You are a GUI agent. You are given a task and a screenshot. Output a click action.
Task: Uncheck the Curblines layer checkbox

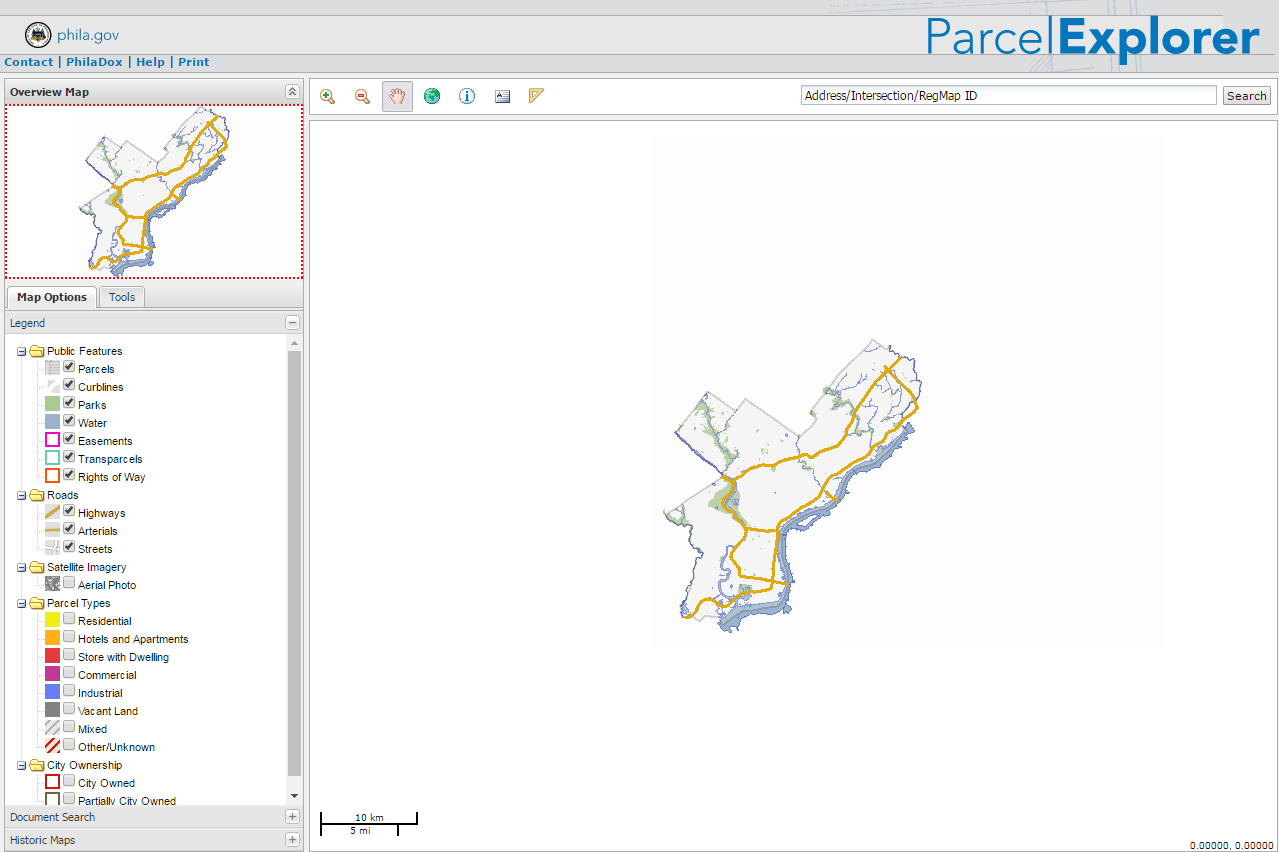point(69,385)
